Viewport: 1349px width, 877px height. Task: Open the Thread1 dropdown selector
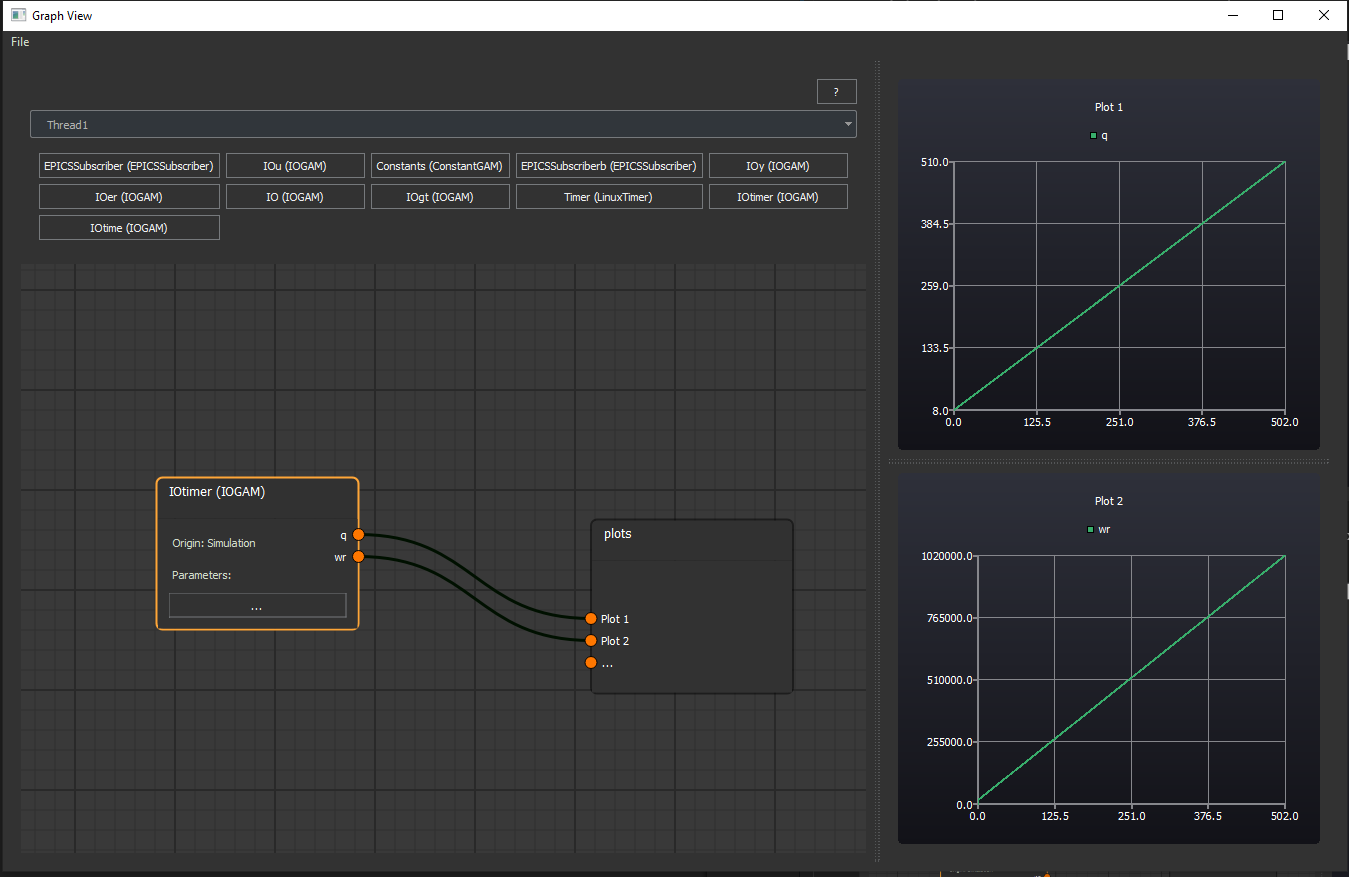pyautogui.click(x=443, y=124)
